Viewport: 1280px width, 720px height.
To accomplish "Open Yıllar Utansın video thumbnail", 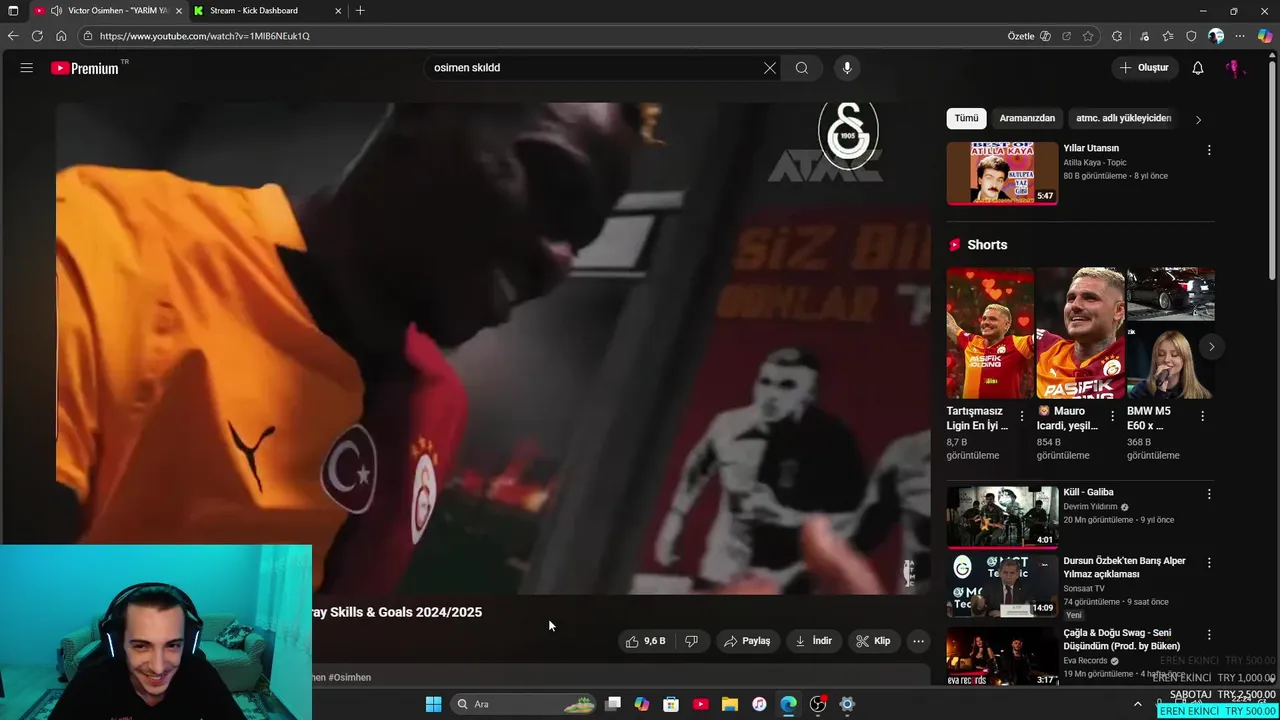I will click(1002, 173).
